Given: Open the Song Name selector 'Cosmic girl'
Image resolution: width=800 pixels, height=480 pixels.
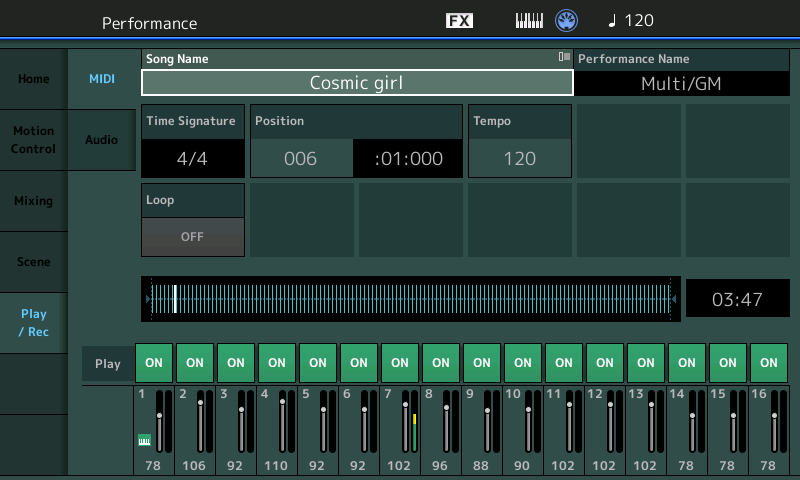Looking at the screenshot, I should [356, 83].
